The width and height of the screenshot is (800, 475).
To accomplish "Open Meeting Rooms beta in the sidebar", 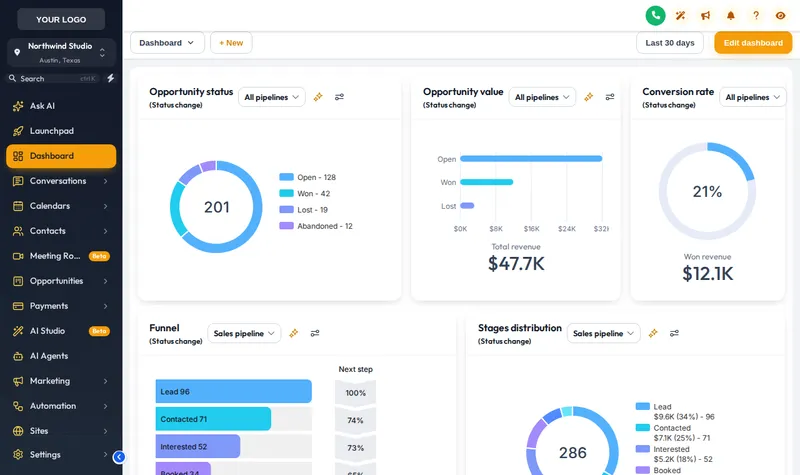I will tap(61, 256).
